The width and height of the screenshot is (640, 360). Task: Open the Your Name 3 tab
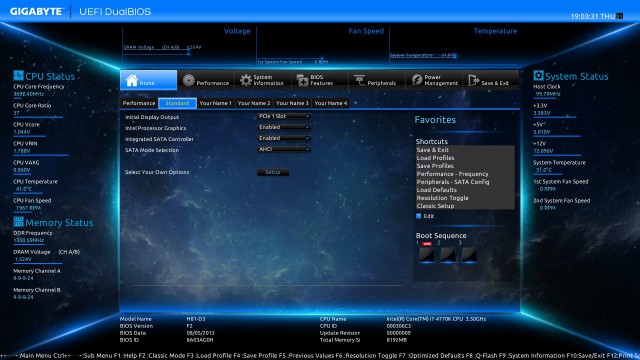click(x=292, y=103)
